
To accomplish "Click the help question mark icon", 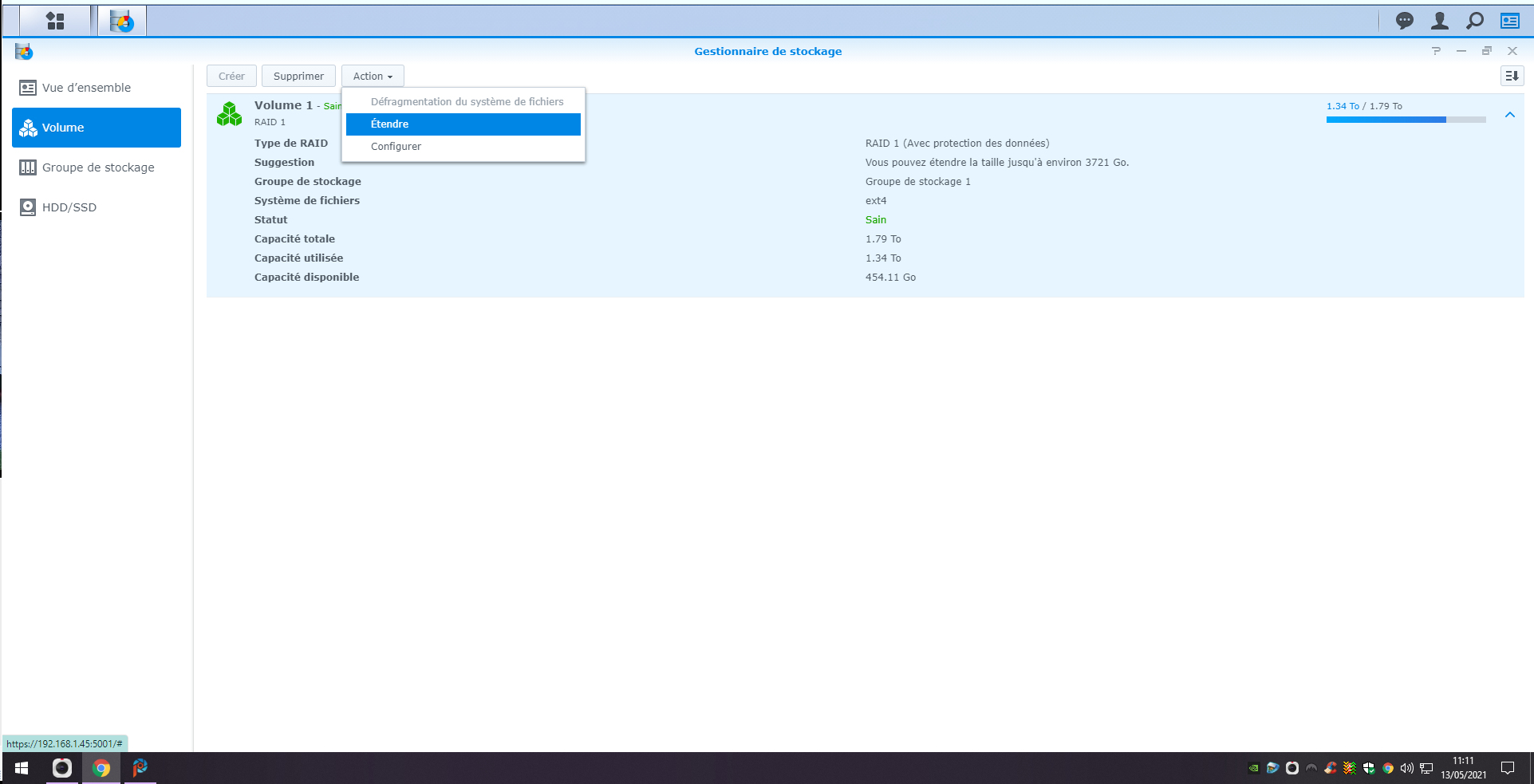I will coord(1436,51).
